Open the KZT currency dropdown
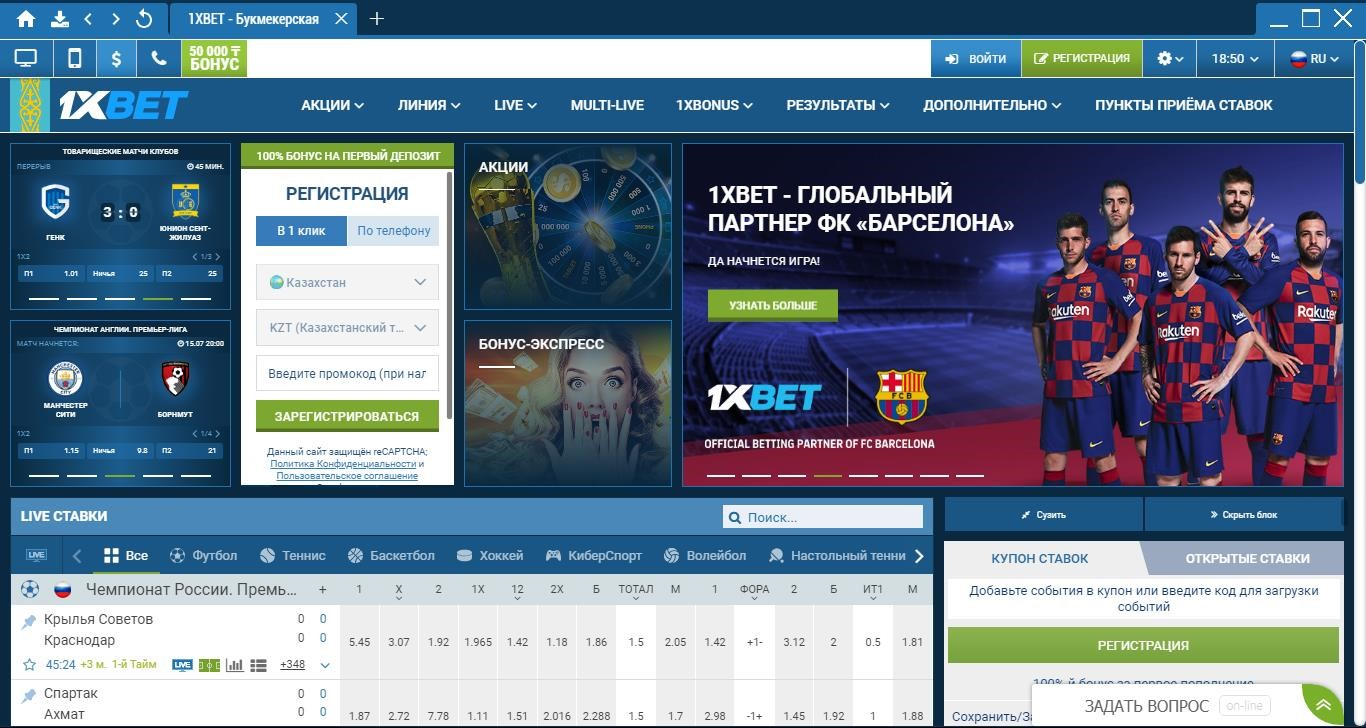The width and height of the screenshot is (1366, 728). point(347,327)
